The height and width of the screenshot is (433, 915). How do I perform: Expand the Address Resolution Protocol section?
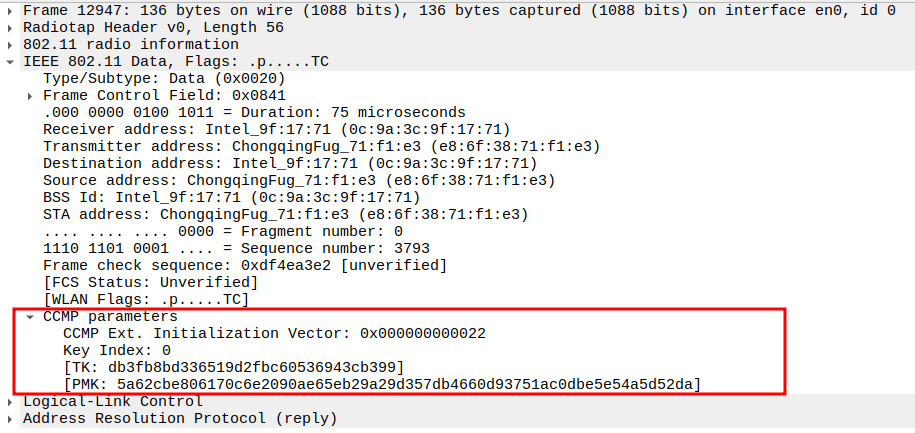point(11,419)
